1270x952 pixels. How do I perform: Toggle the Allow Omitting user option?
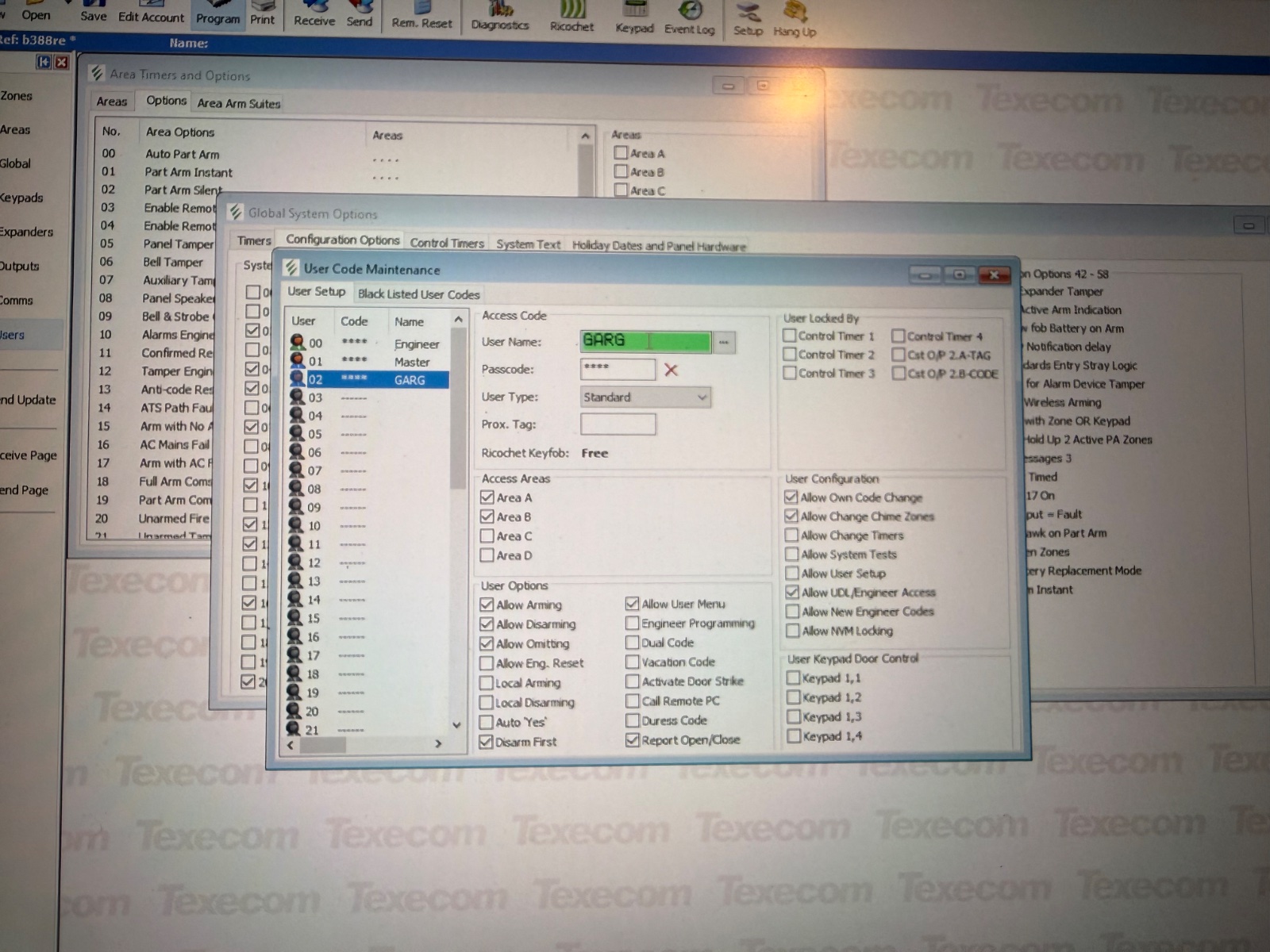point(487,643)
